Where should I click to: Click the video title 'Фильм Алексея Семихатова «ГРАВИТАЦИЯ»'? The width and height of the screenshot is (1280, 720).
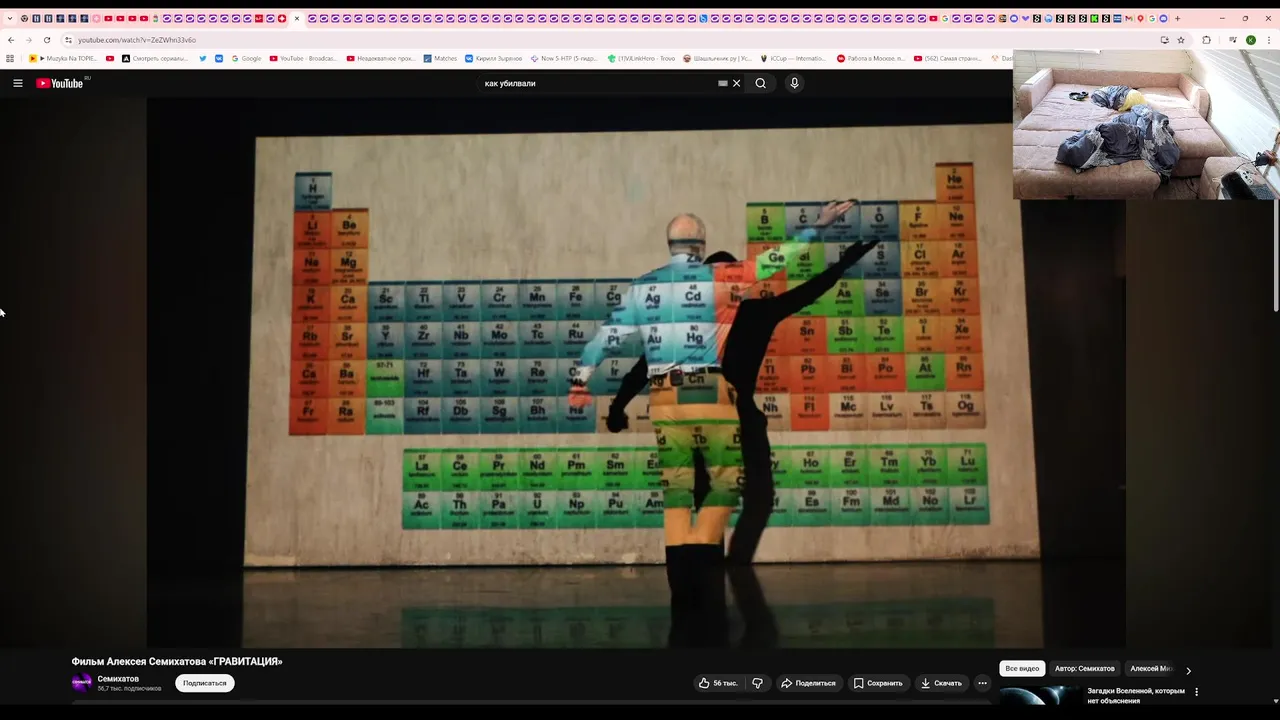click(x=177, y=661)
